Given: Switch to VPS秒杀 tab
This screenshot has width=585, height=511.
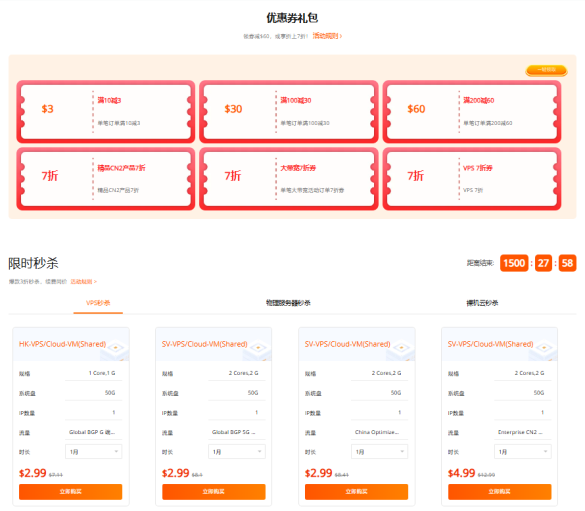Looking at the screenshot, I should coord(98,303).
